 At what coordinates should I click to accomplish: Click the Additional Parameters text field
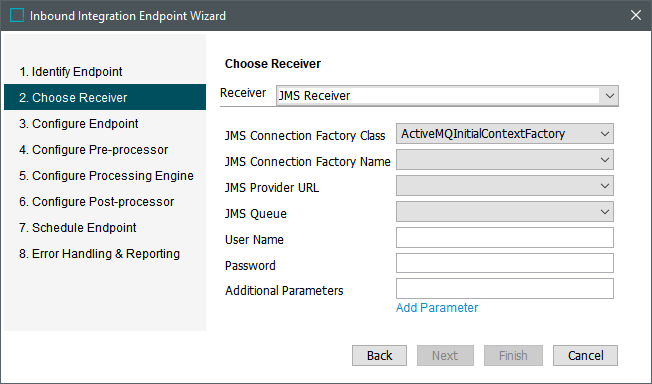504,289
